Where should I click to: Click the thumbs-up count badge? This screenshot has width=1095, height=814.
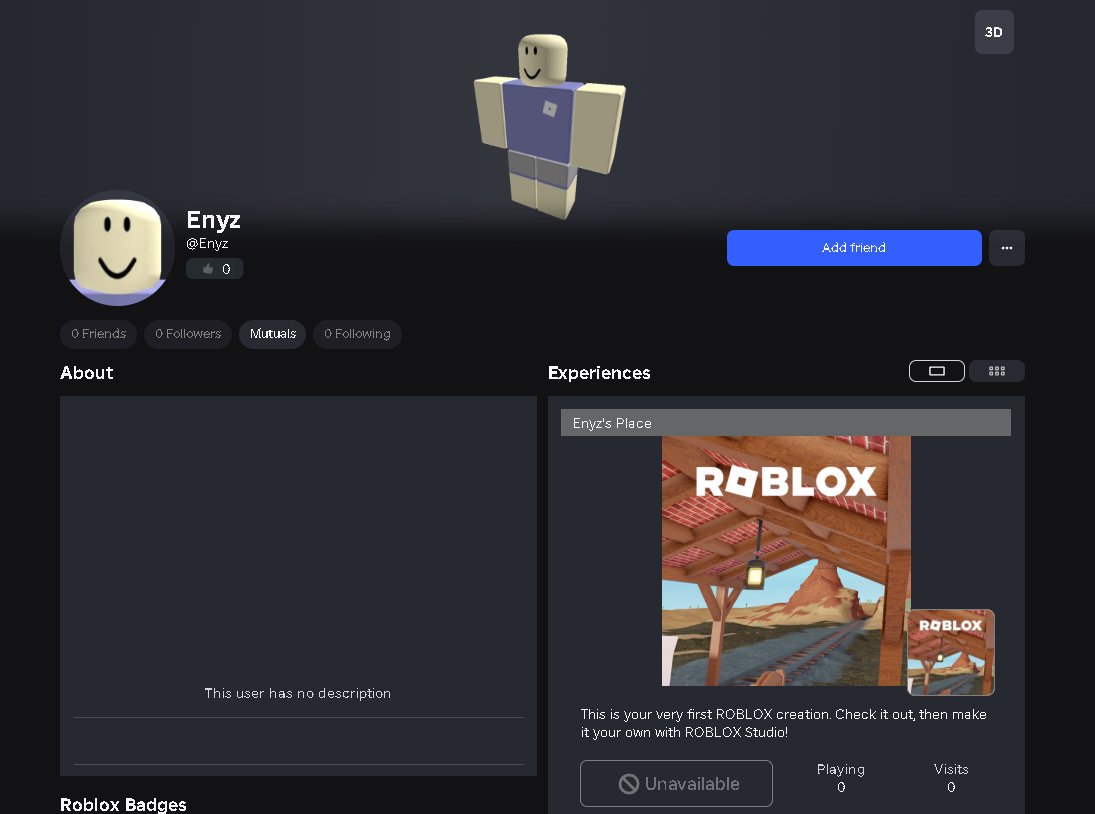[x=214, y=269]
